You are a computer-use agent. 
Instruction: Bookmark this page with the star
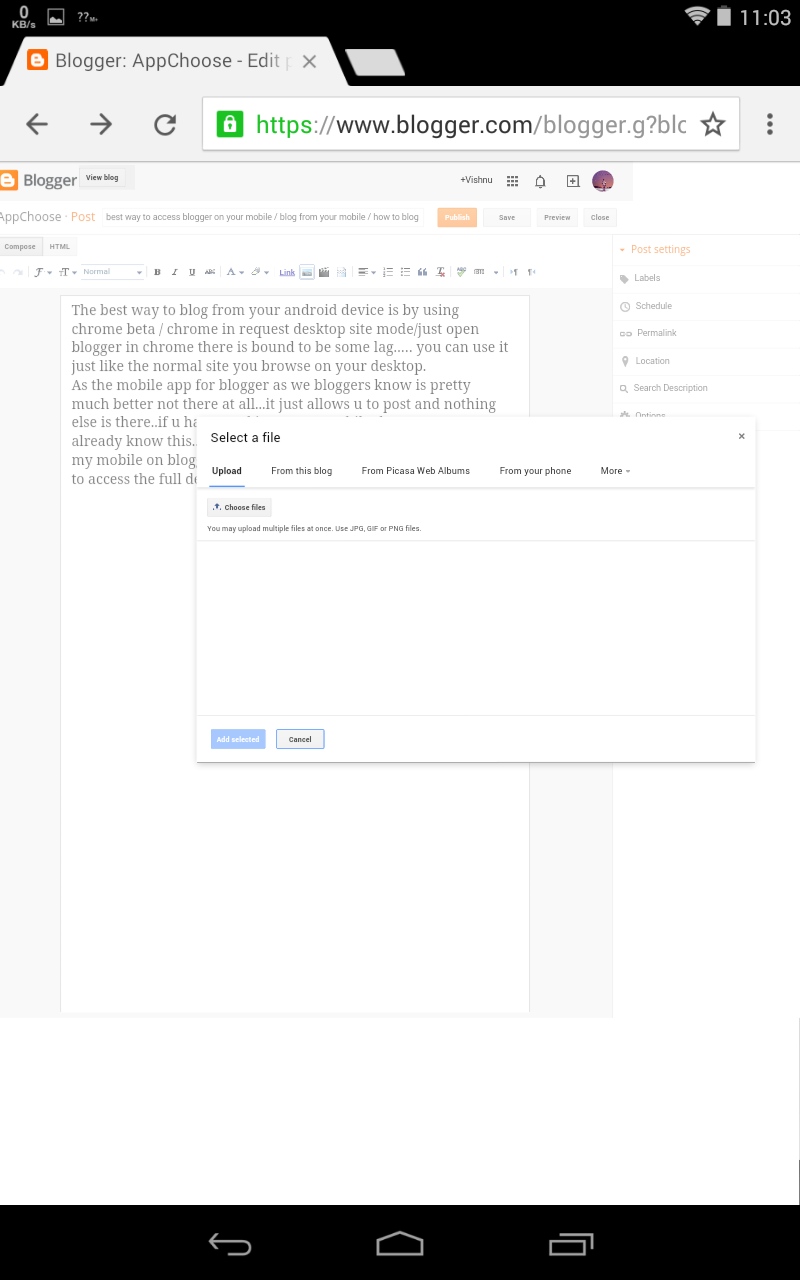click(712, 124)
